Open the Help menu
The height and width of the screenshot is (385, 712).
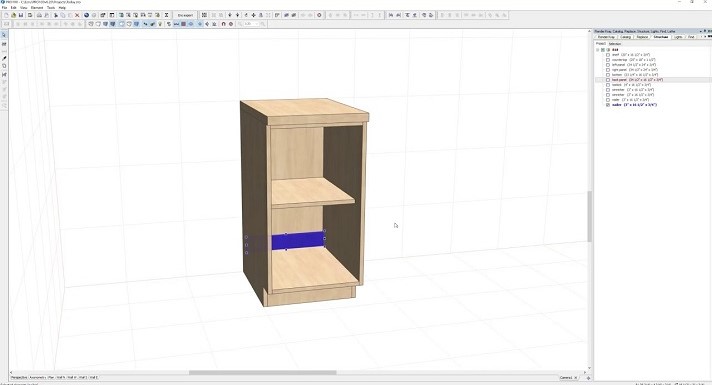pos(62,8)
